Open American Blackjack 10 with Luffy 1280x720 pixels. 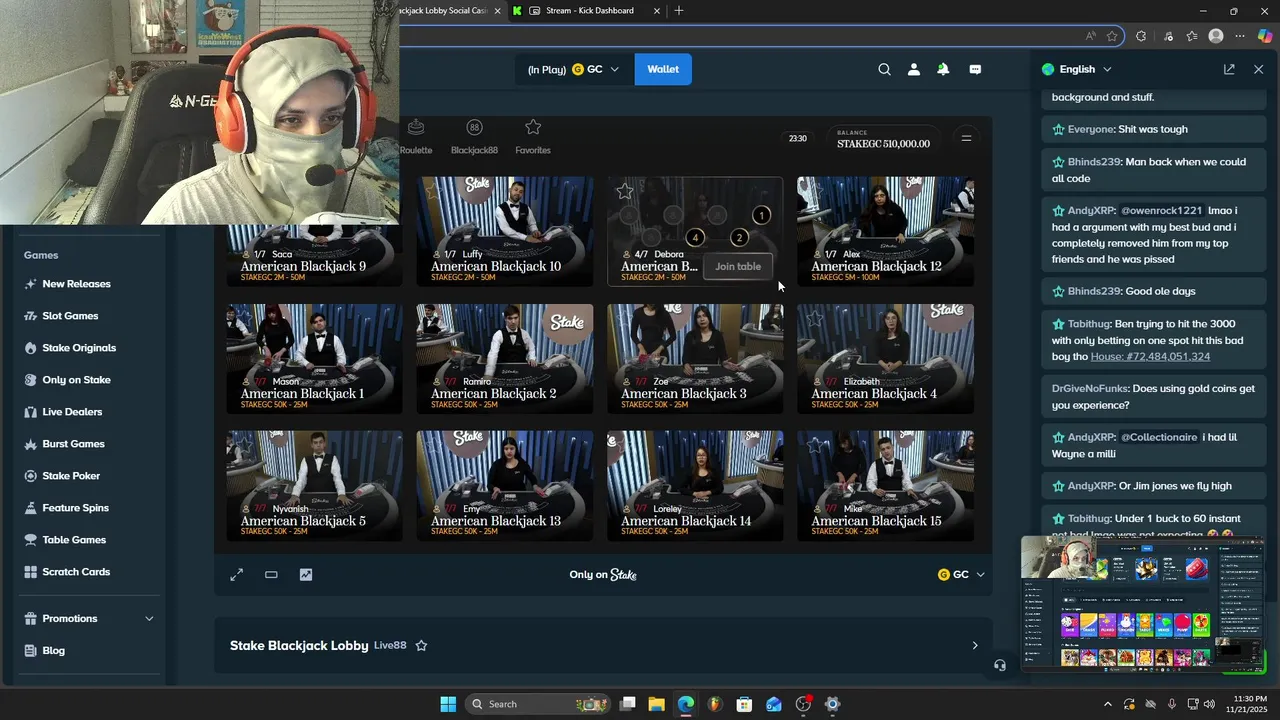[505, 232]
